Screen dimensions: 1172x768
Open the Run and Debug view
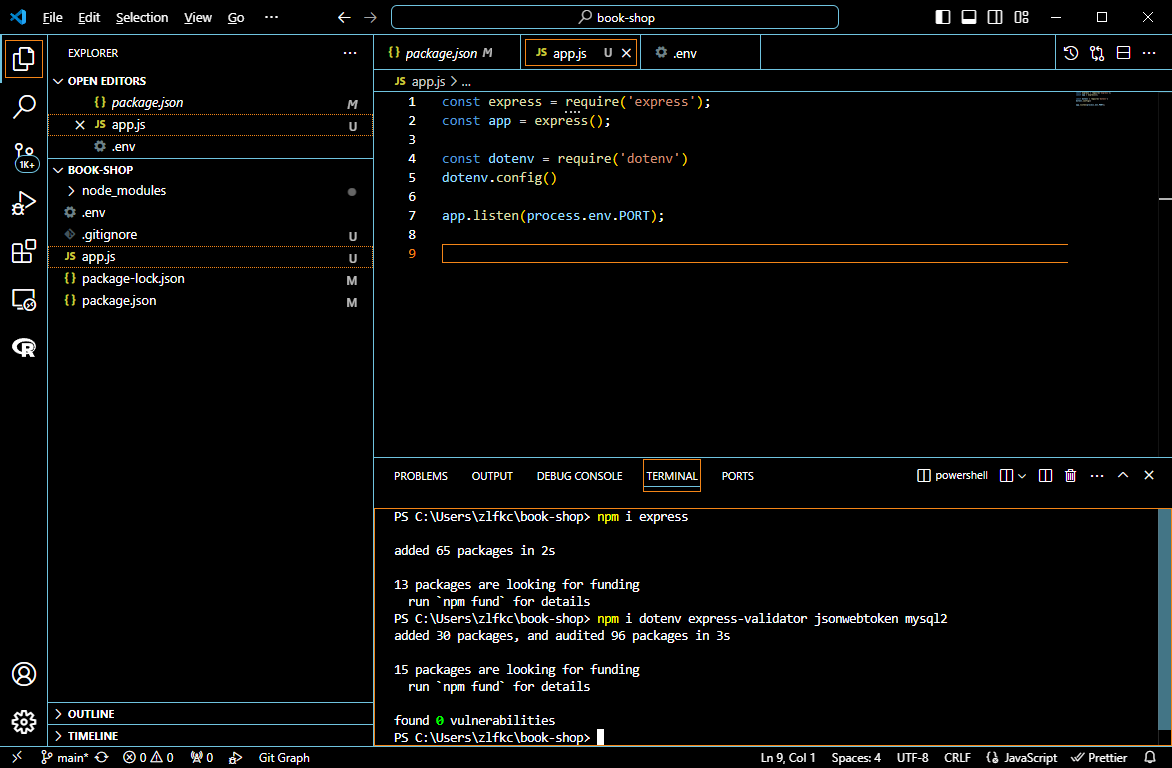[x=24, y=203]
